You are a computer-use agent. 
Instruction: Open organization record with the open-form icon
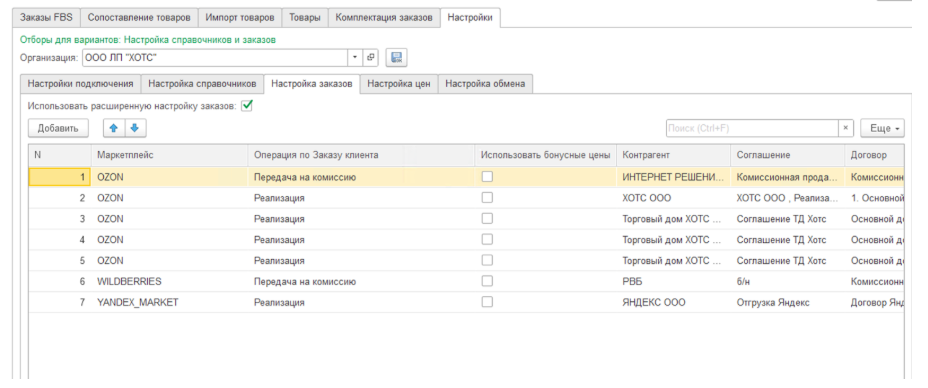(x=371, y=57)
